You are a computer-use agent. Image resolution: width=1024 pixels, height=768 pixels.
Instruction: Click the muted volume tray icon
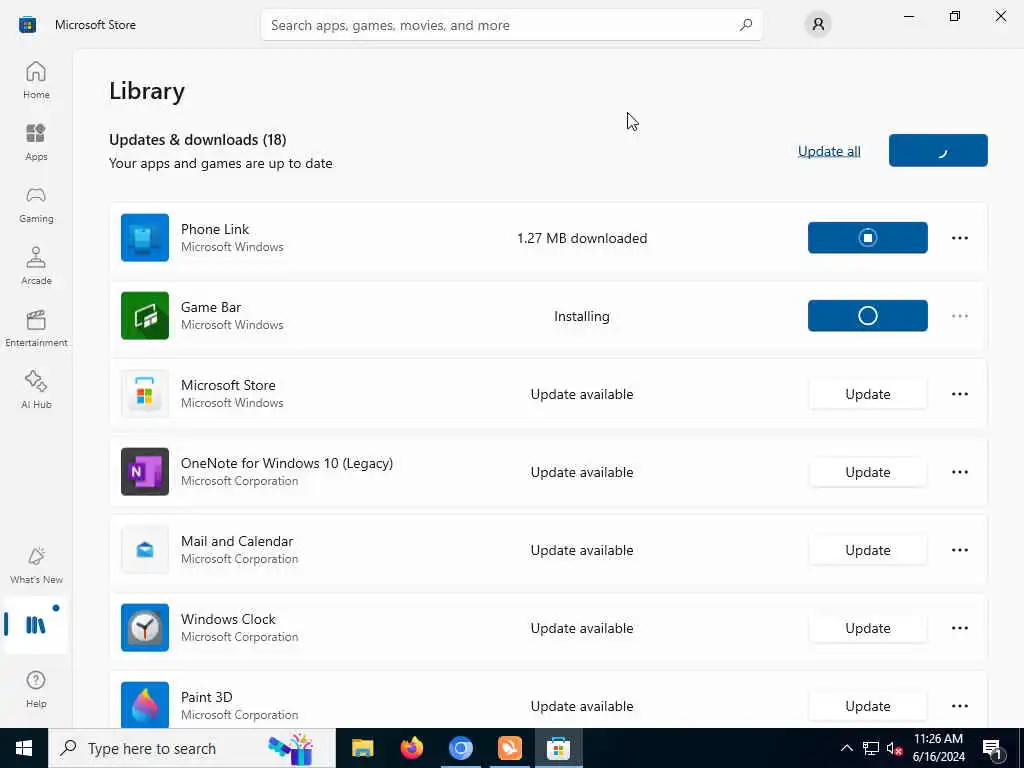894,748
